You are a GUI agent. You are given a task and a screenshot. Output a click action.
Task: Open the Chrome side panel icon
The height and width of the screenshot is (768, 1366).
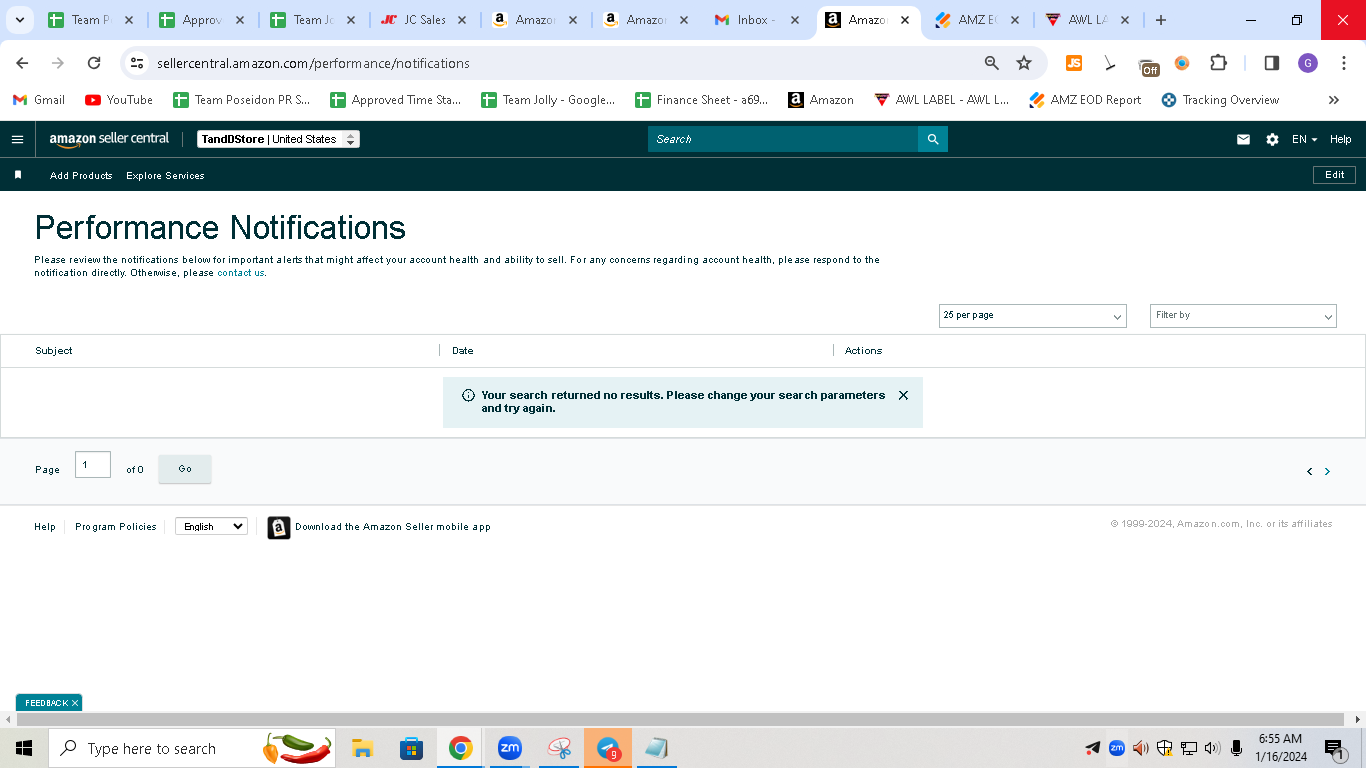[1271, 63]
